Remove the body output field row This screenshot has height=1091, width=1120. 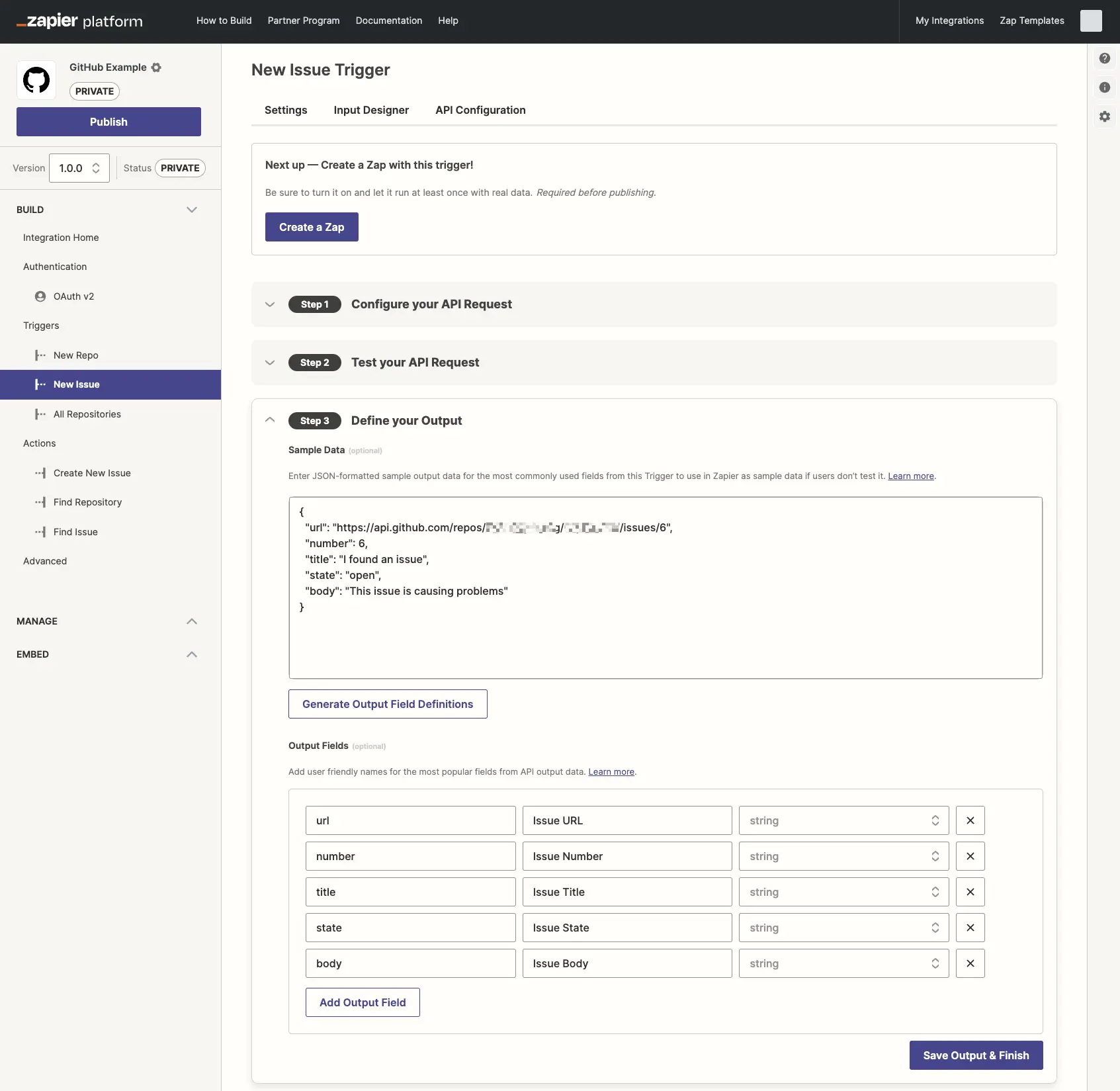click(970, 963)
